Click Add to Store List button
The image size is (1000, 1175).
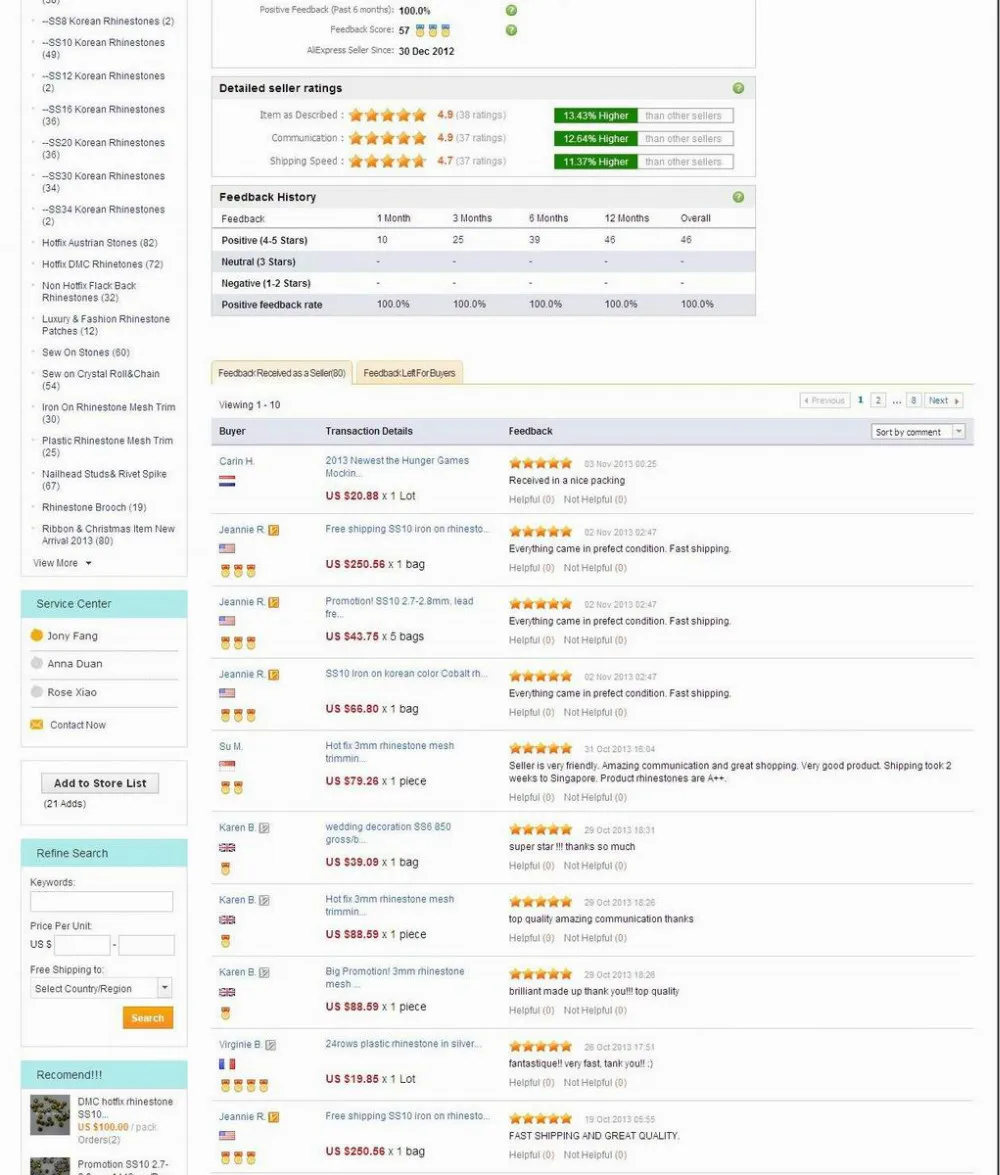(x=100, y=783)
